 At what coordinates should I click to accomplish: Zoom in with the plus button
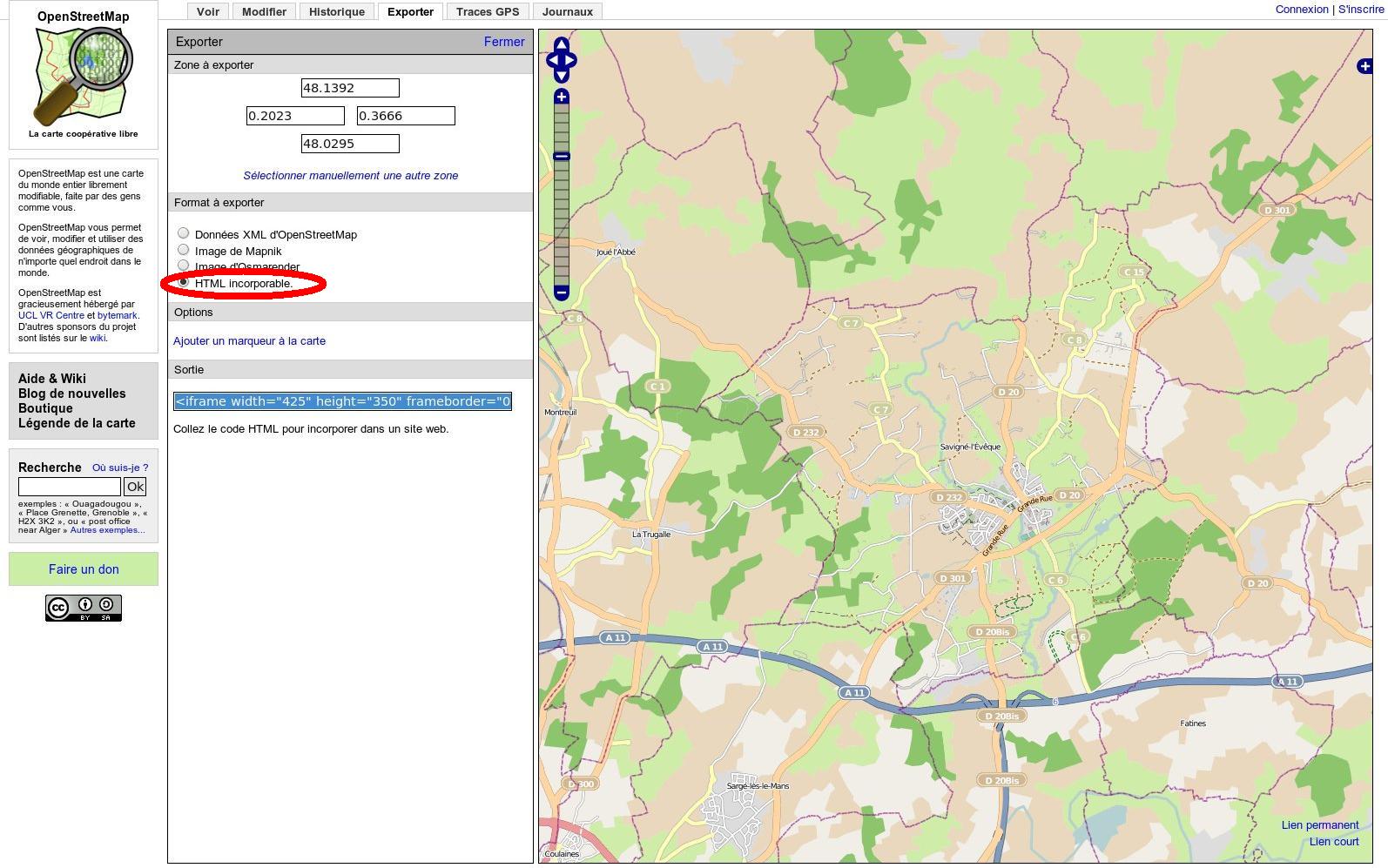562,97
